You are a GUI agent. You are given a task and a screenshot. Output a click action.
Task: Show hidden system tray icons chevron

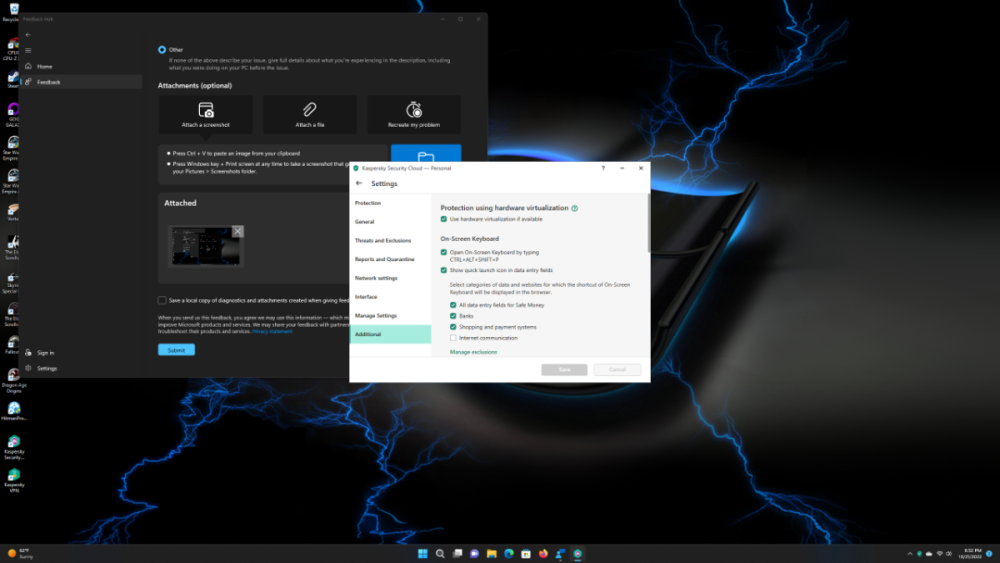pos(910,553)
